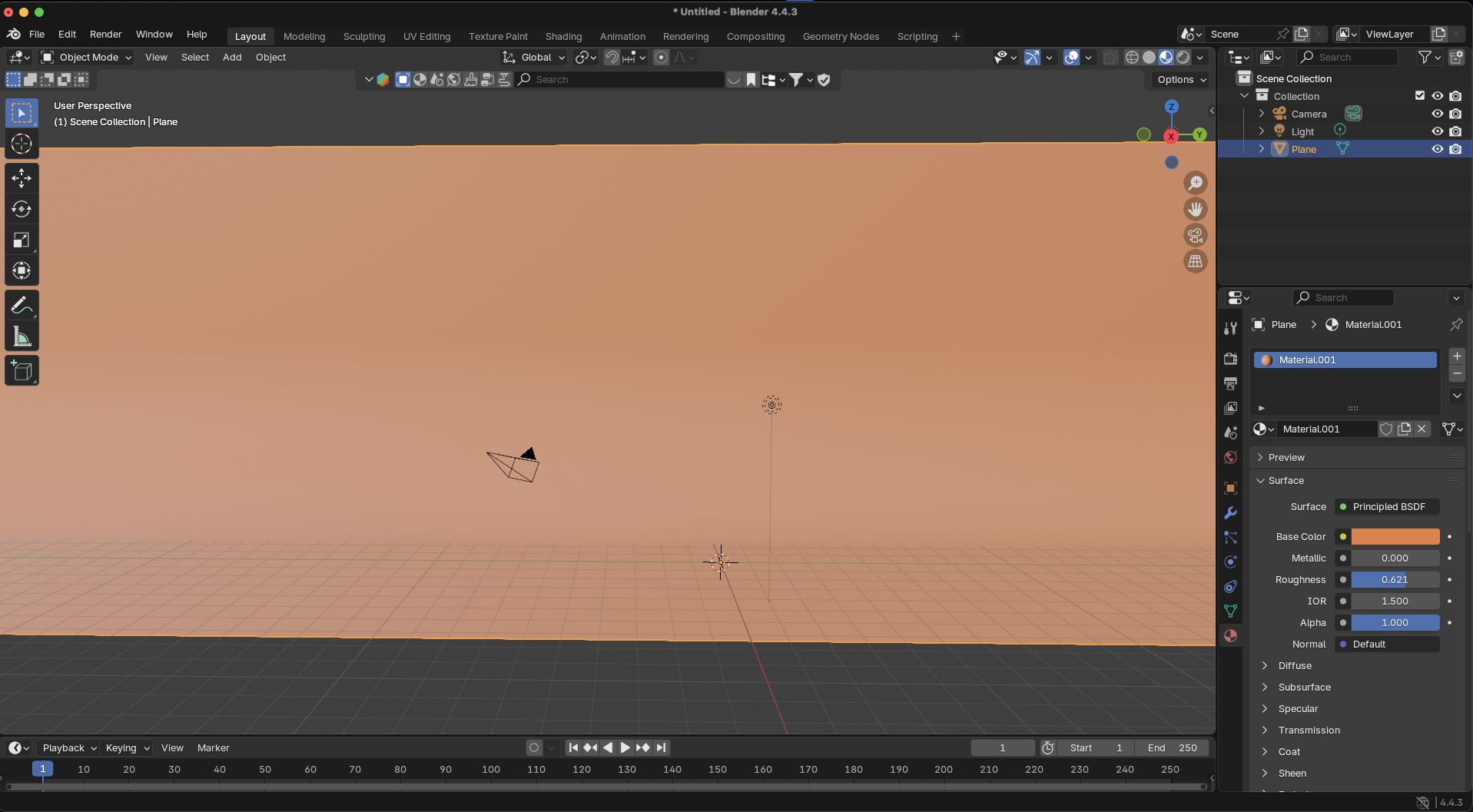Image resolution: width=1473 pixels, height=812 pixels.
Task: Open the Render menu
Action: [105, 35]
